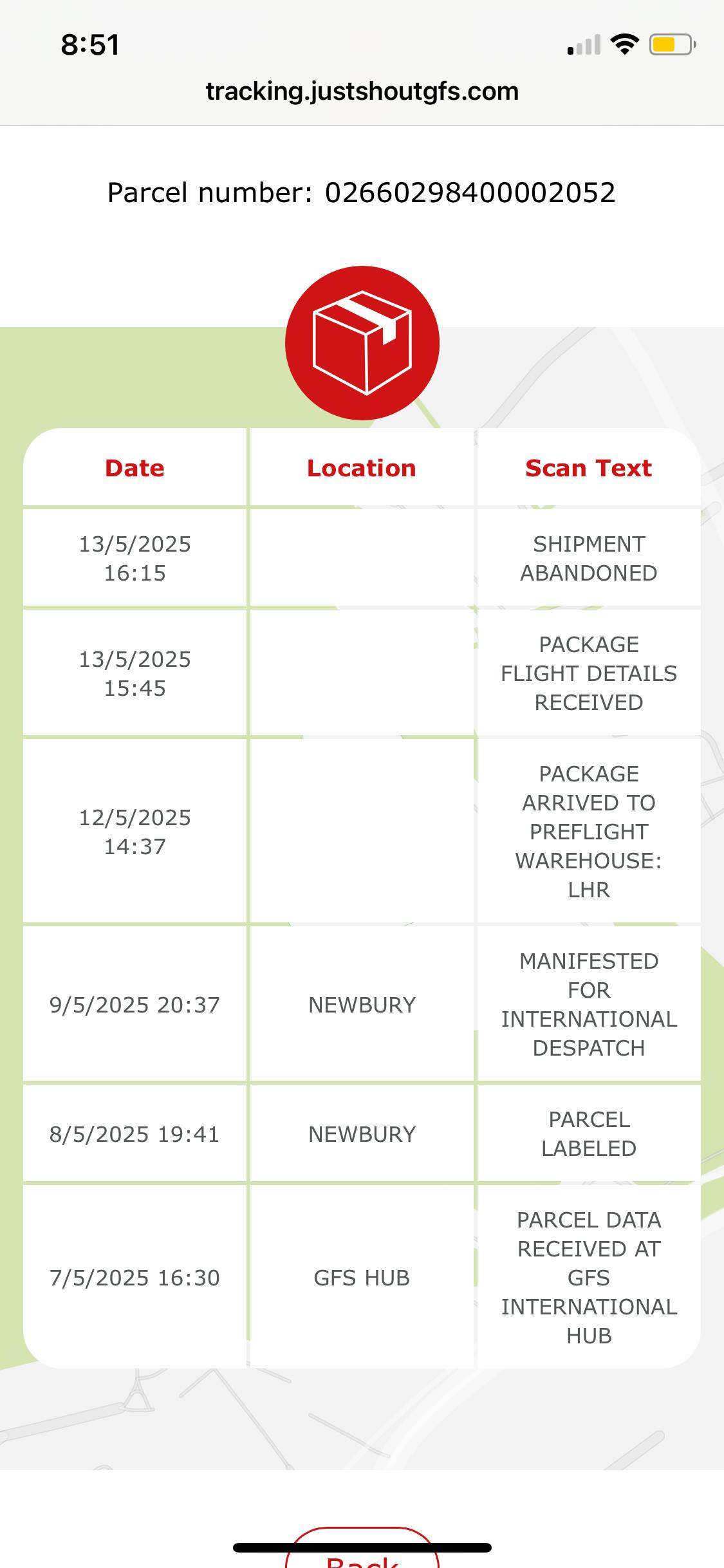Tap the cellular signal bars icon

tap(584, 45)
